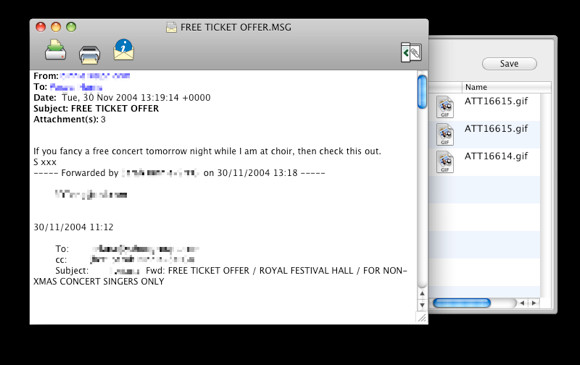Click the save message toolbar icon
580x365 pixels.
55,50
